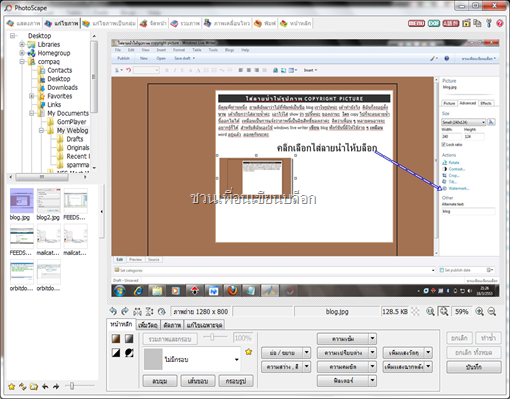The width and height of the screenshot is (510, 399).
Task: Switch to ภาพเคลื่อนไหว animated GIF tab
Action: 227,23
